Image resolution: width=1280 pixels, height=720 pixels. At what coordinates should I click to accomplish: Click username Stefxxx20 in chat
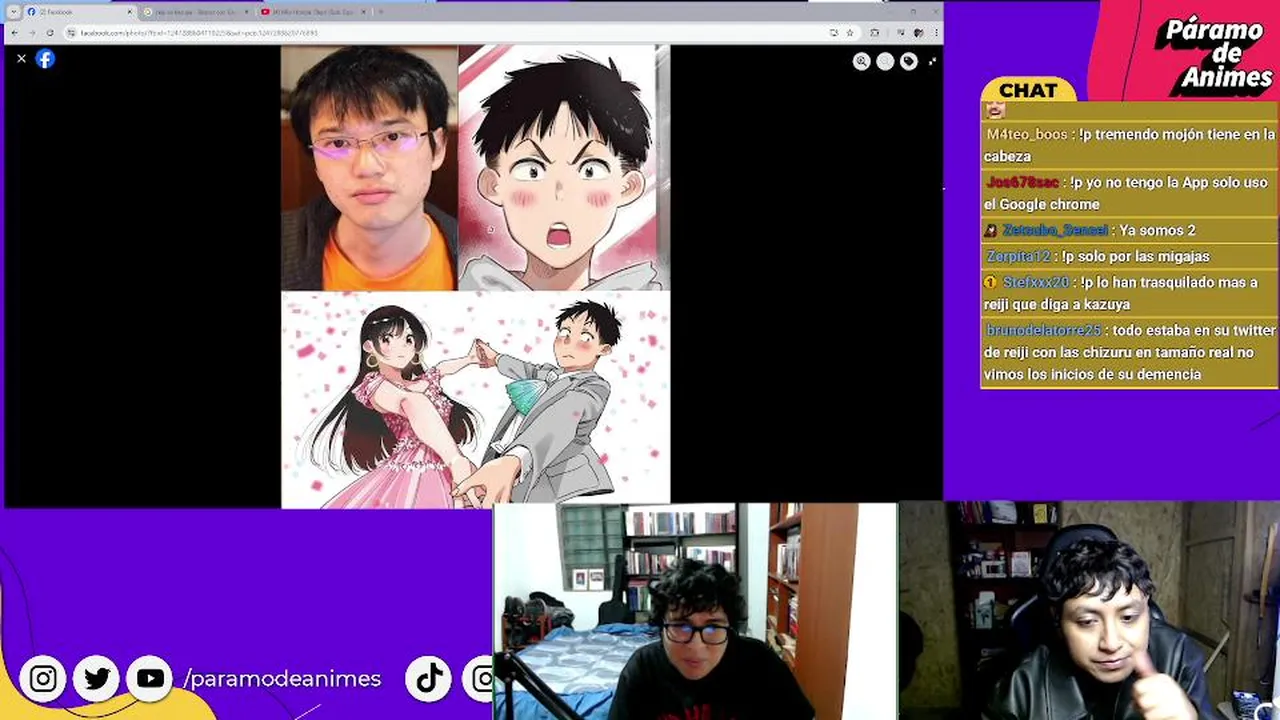tap(1036, 282)
